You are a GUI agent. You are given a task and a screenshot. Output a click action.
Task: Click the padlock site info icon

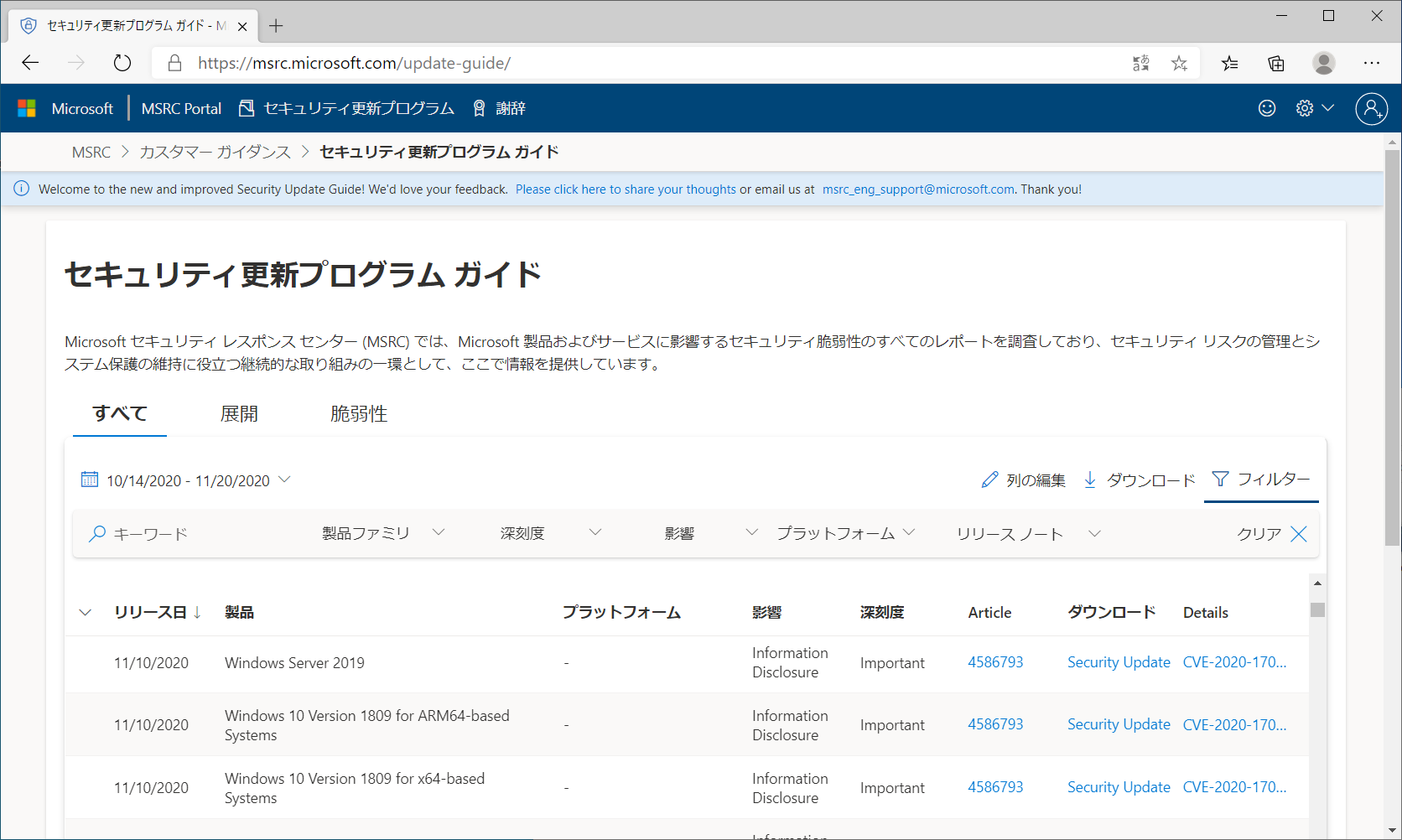tap(174, 63)
